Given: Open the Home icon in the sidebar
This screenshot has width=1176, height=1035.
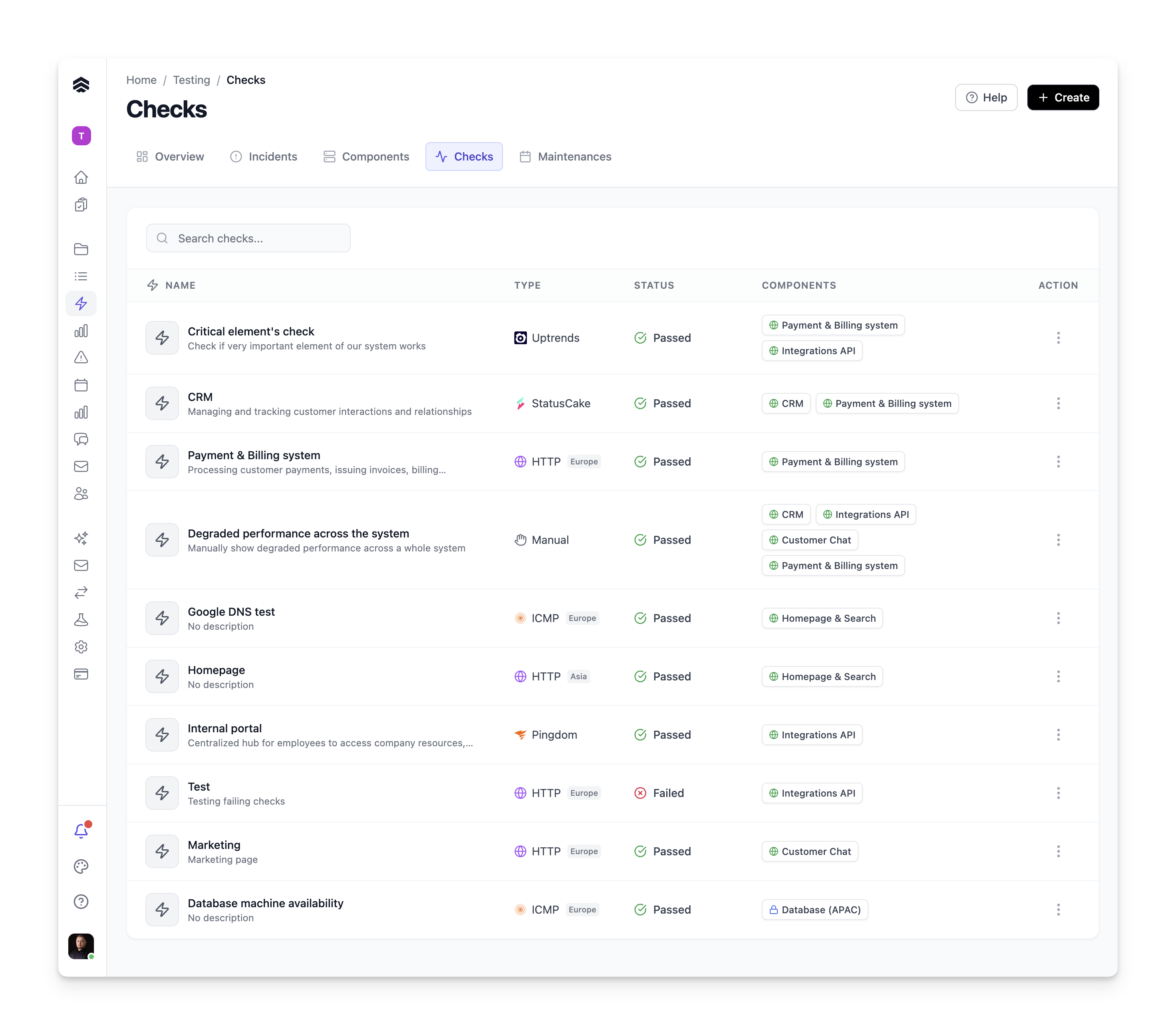Looking at the screenshot, I should point(81,177).
